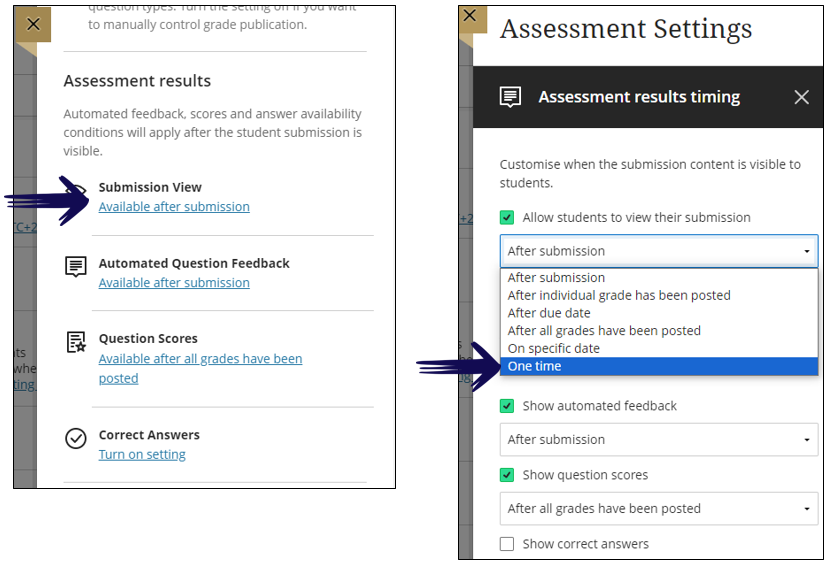This screenshot has height=564, width=830.
Task: Close the Assessment results timing panel
Action: [x=801, y=97]
